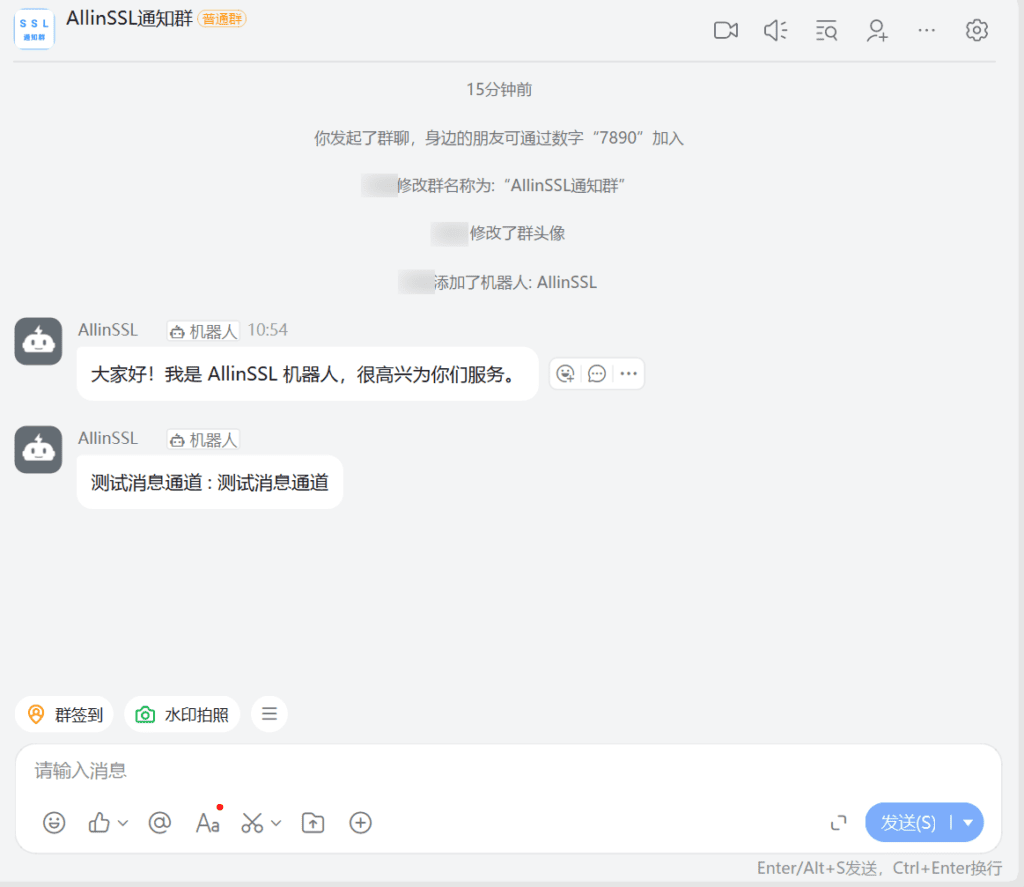
Task: Open the emoji picker in input toolbar
Action: click(x=54, y=823)
